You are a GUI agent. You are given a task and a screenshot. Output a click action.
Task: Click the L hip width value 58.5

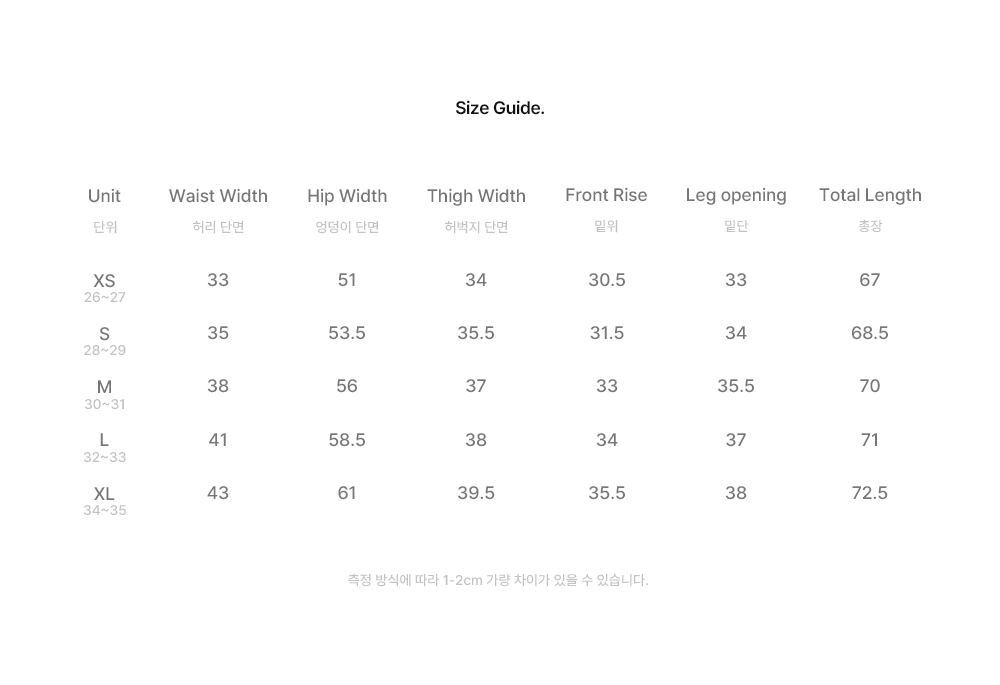[x=347, y=440]
